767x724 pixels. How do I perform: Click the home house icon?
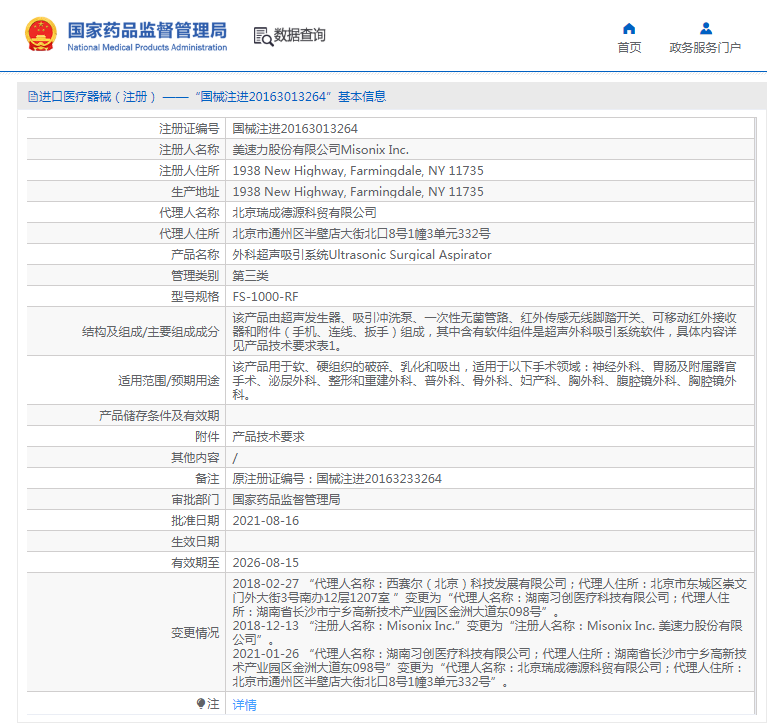click(x=629, y=28)
